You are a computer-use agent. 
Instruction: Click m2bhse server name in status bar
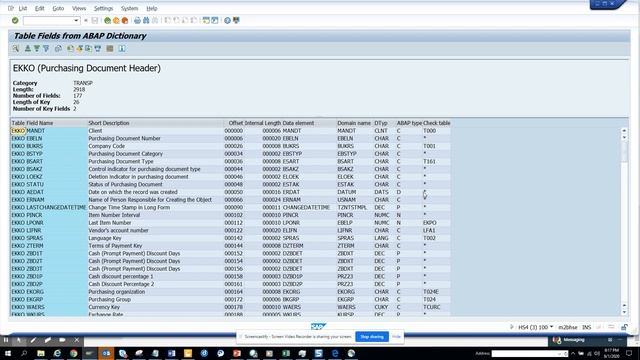(x=568, y=327)
